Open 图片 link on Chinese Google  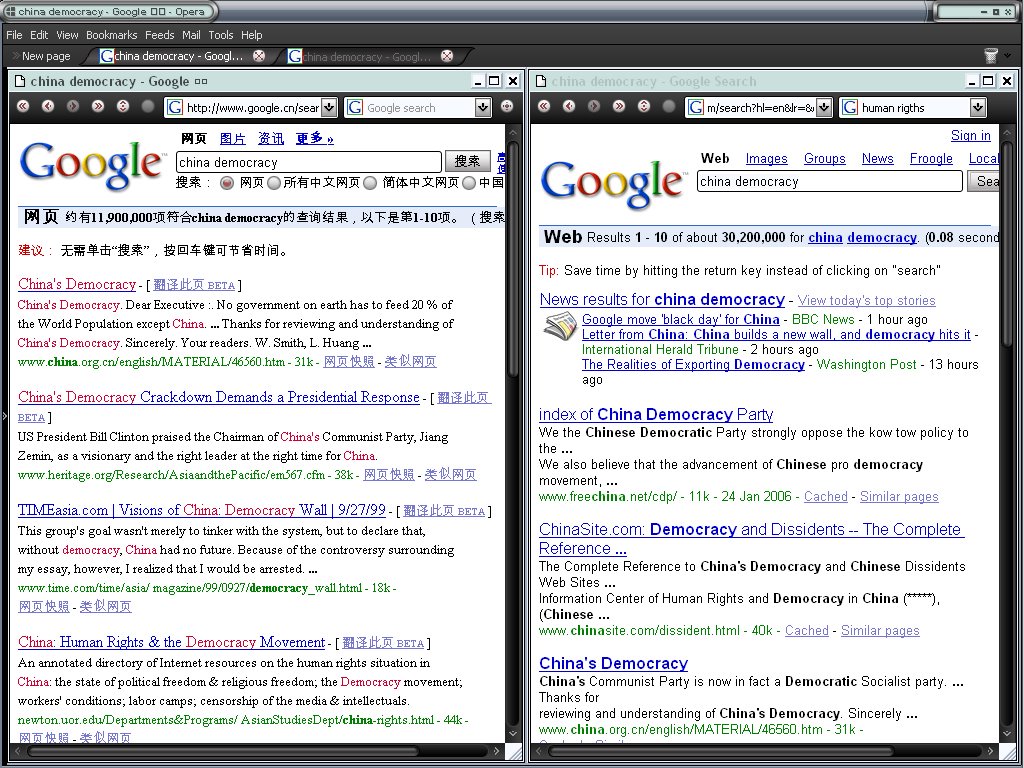click(232, 138)
